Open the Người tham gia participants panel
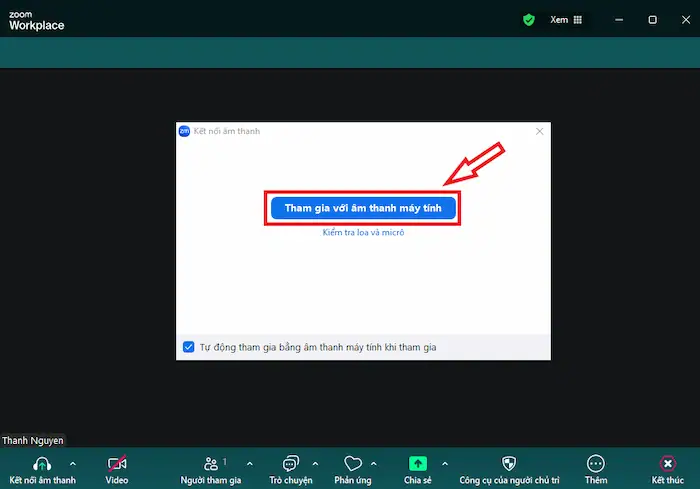This screenshot has height=489, width=700. (x=213, y=464)
